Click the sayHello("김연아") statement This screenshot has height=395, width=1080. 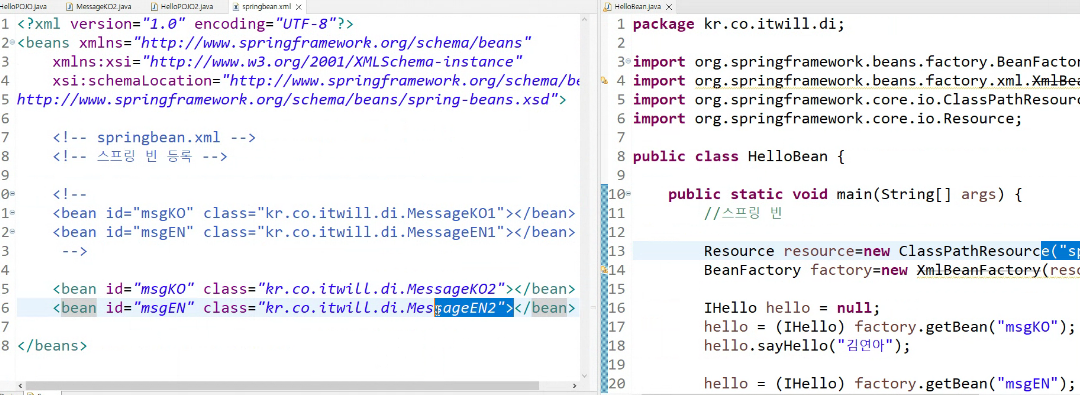807,346
